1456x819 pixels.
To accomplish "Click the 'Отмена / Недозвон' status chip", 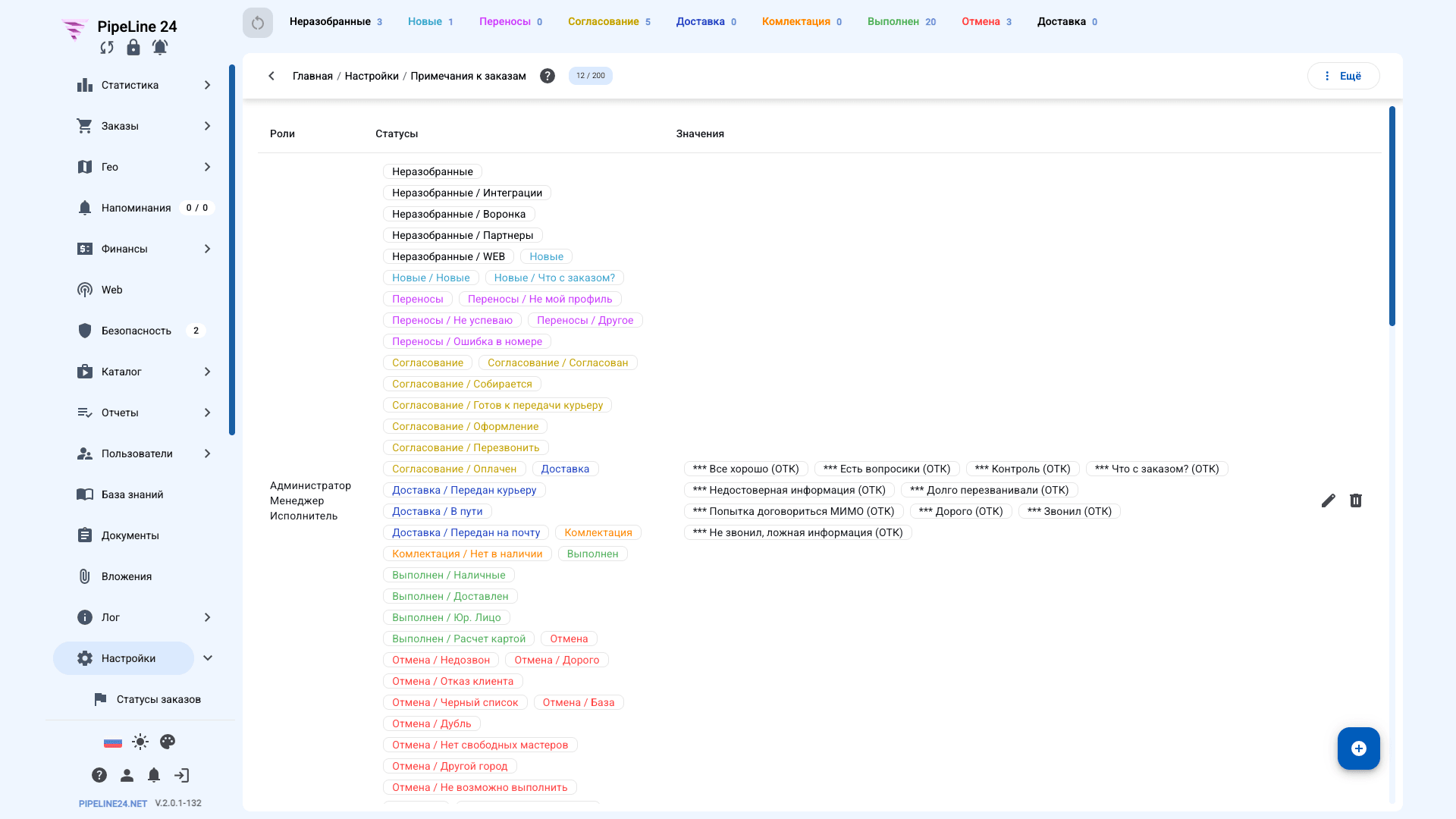I will [x=441, y=660].
